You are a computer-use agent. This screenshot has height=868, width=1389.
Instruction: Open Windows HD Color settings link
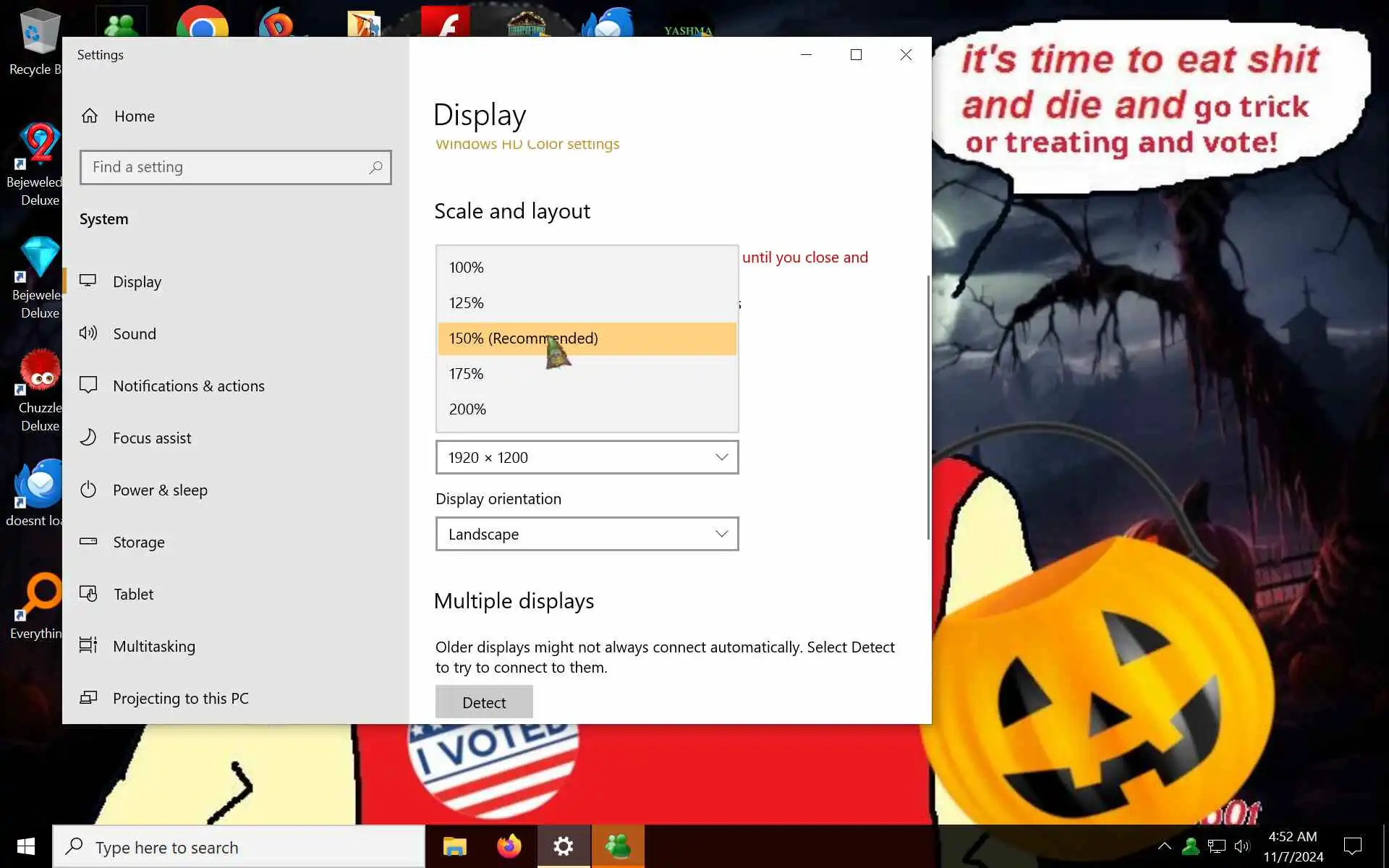[527, 145]
